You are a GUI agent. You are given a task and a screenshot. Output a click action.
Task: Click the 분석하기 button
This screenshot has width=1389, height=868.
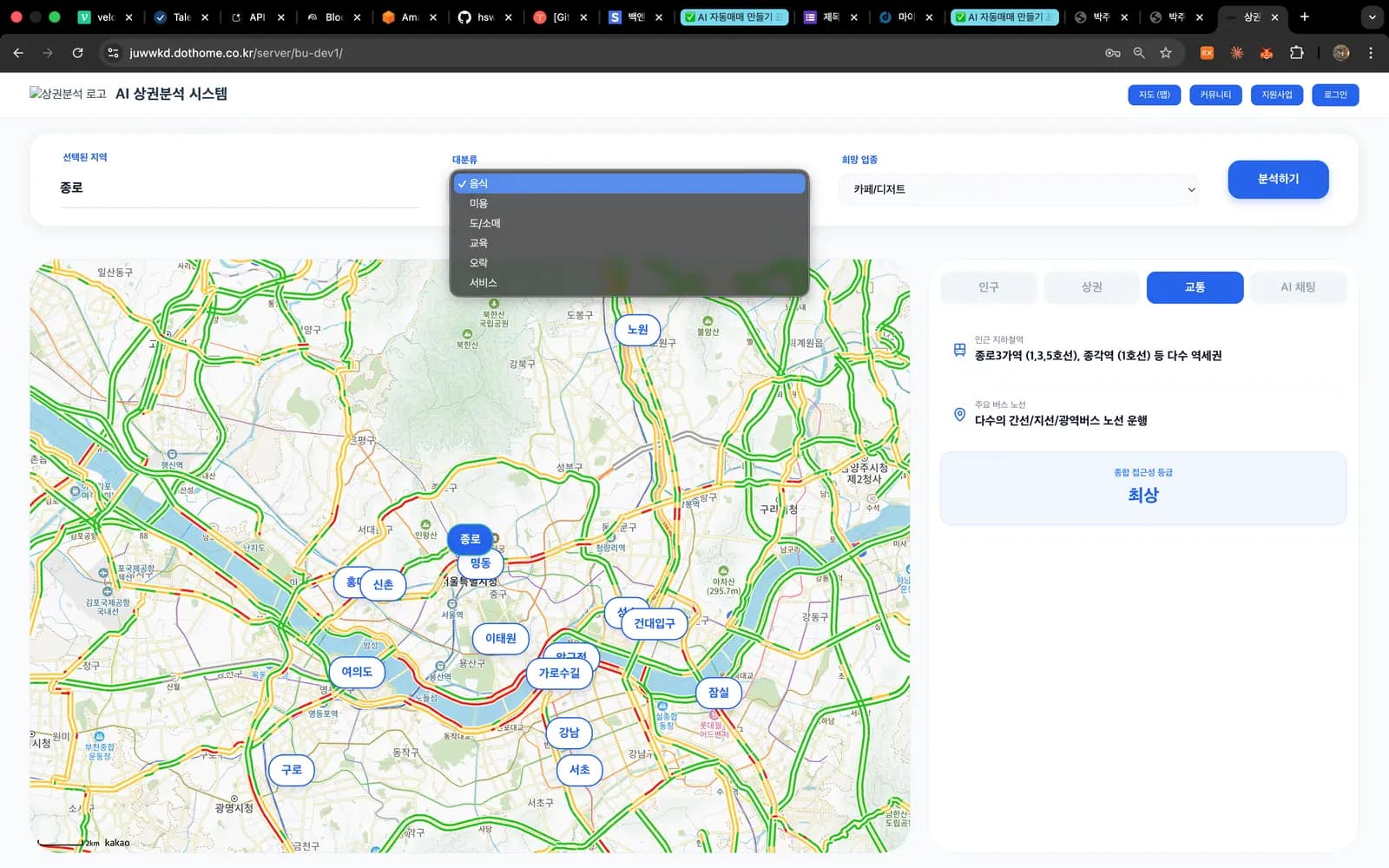point(1278,180)
